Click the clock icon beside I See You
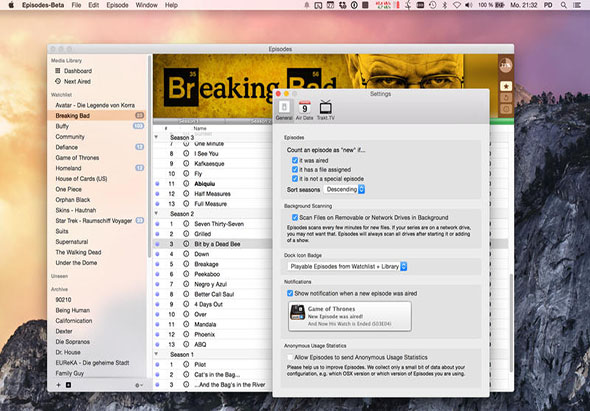The height and width of the screenshot is (411, 590). tap(186, 153)
